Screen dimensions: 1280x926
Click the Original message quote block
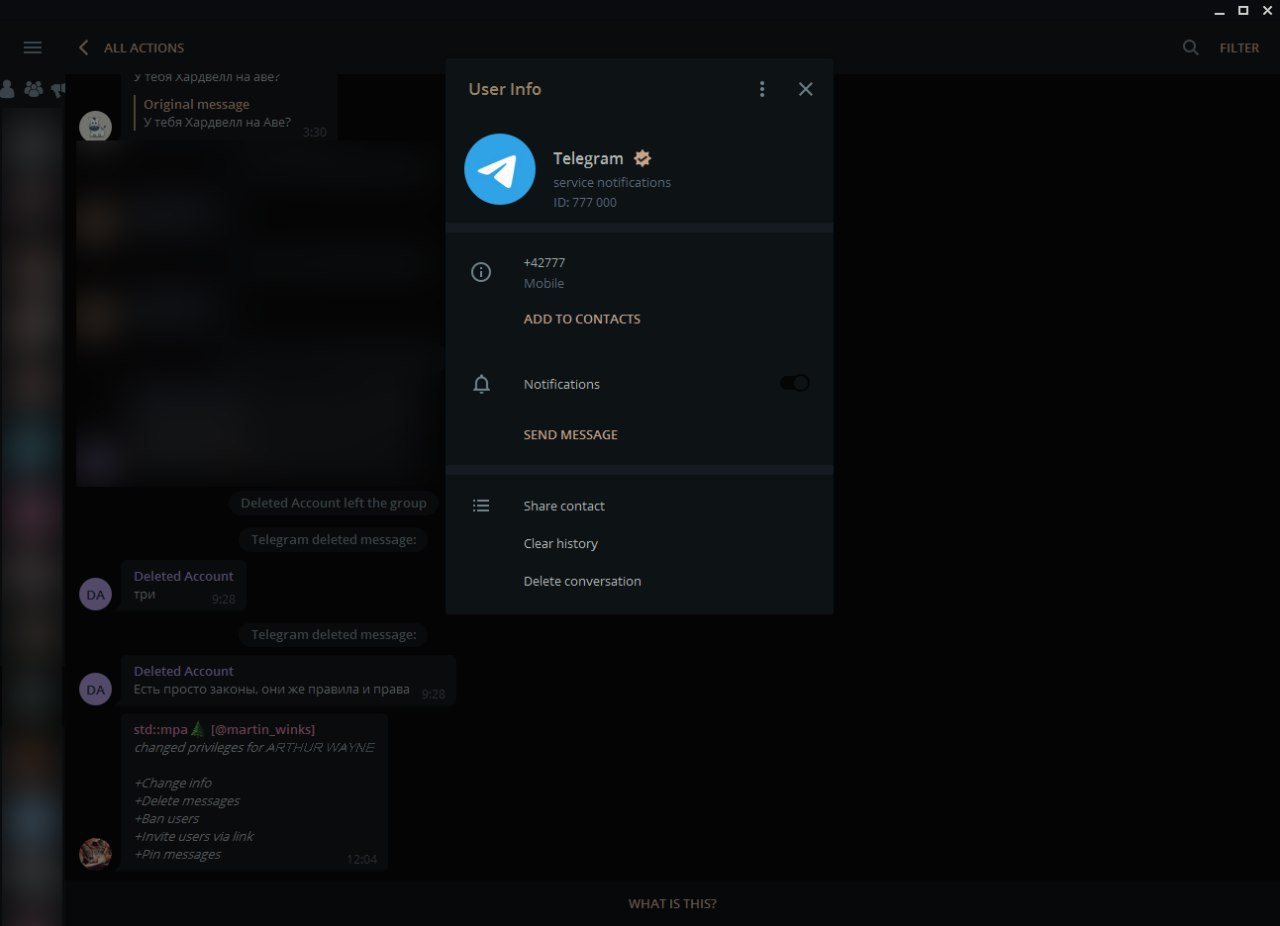pyautogui.click(x=214, y=113)
